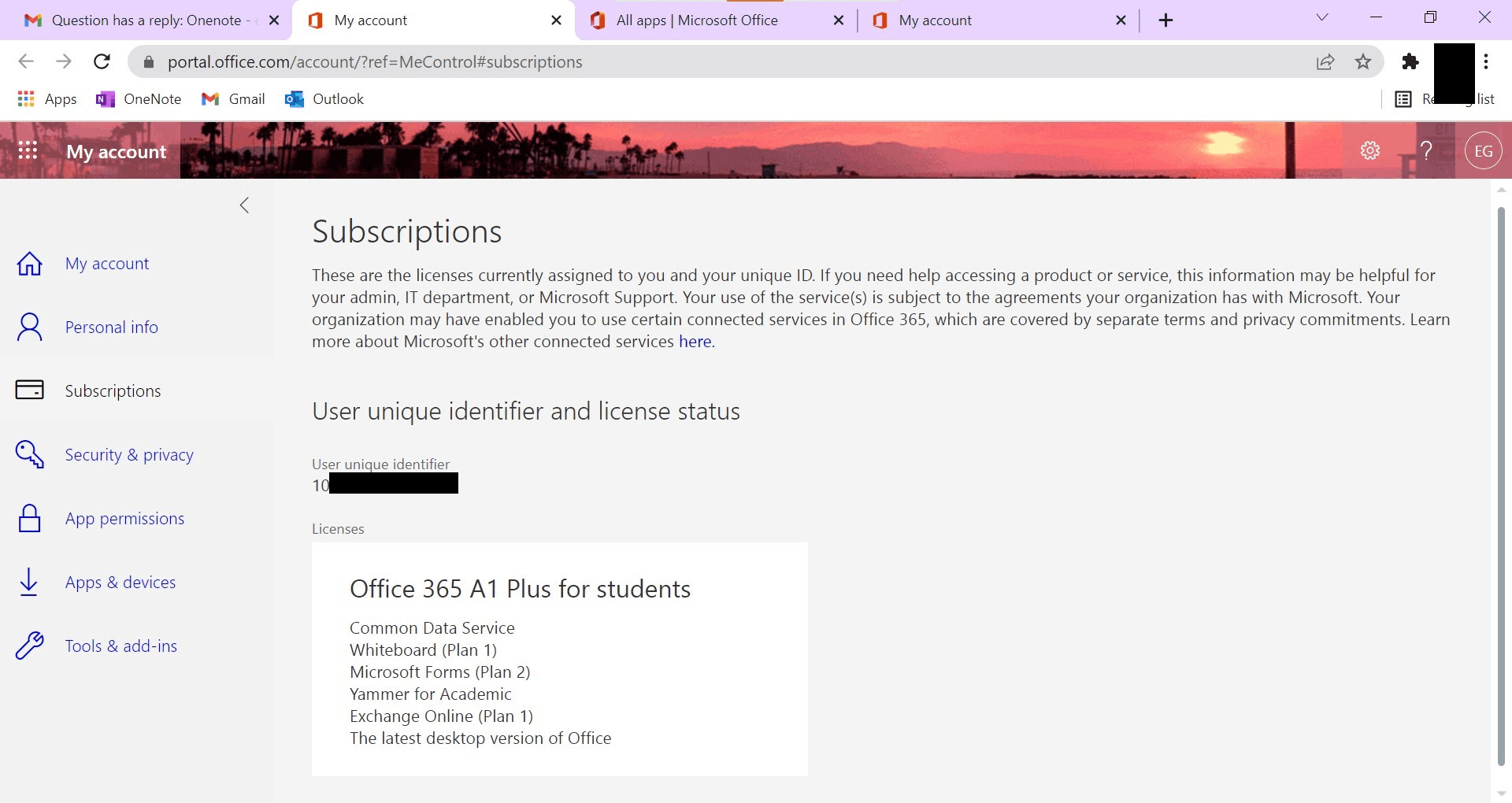
Task: Click Office 365 A1 Plus for students
Action: (x=520, y=589)
